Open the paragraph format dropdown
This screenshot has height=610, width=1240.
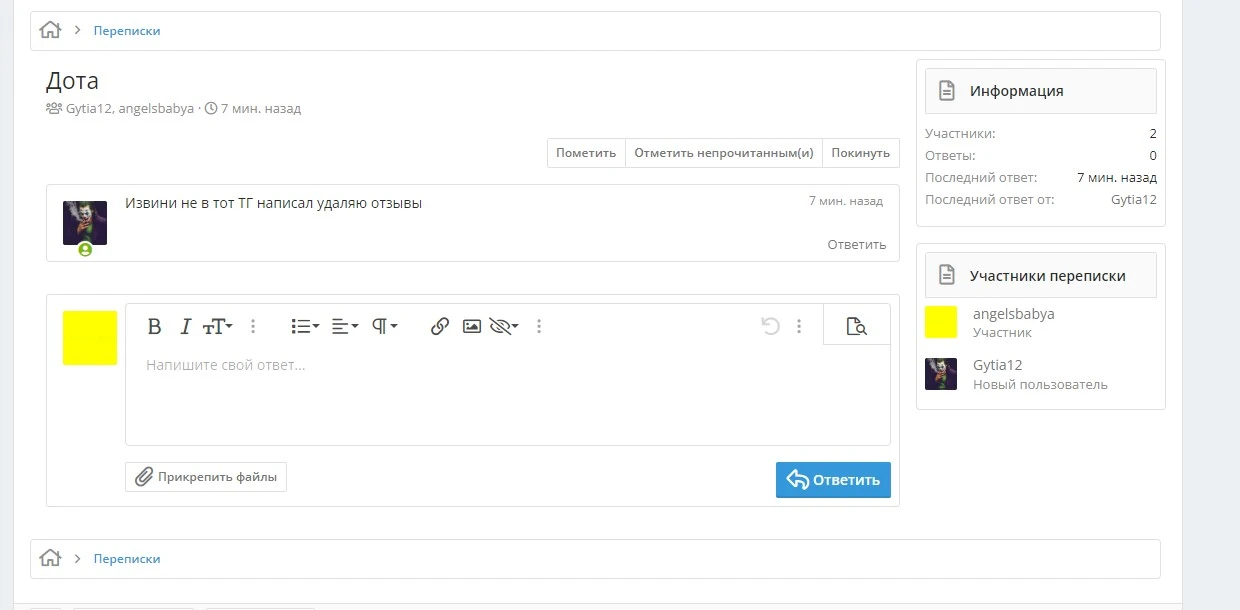click(x=385, y=326)
